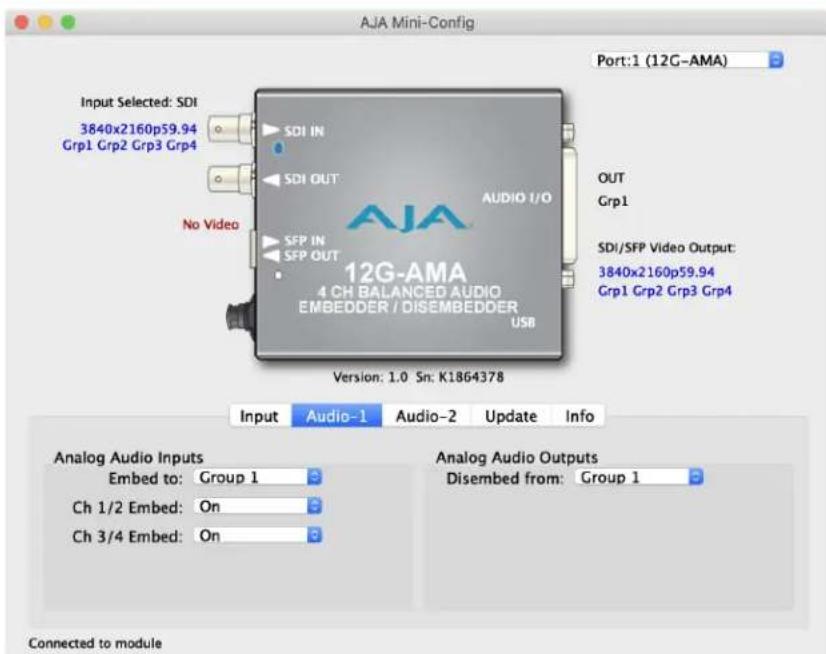Close the AJA Mini-Config window
This screenshot has width=826, height=654.
[x=22, y=23]
